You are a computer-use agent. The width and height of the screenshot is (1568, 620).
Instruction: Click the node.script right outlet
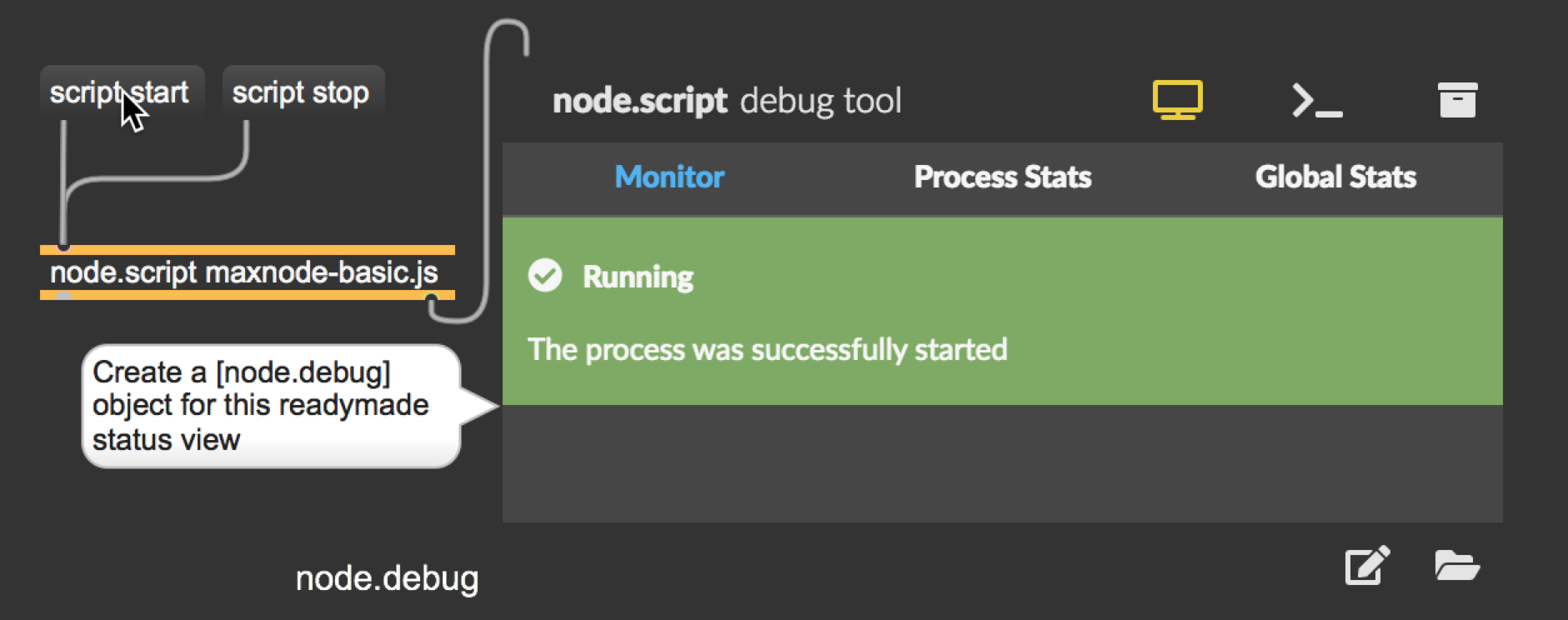[431, 297]
